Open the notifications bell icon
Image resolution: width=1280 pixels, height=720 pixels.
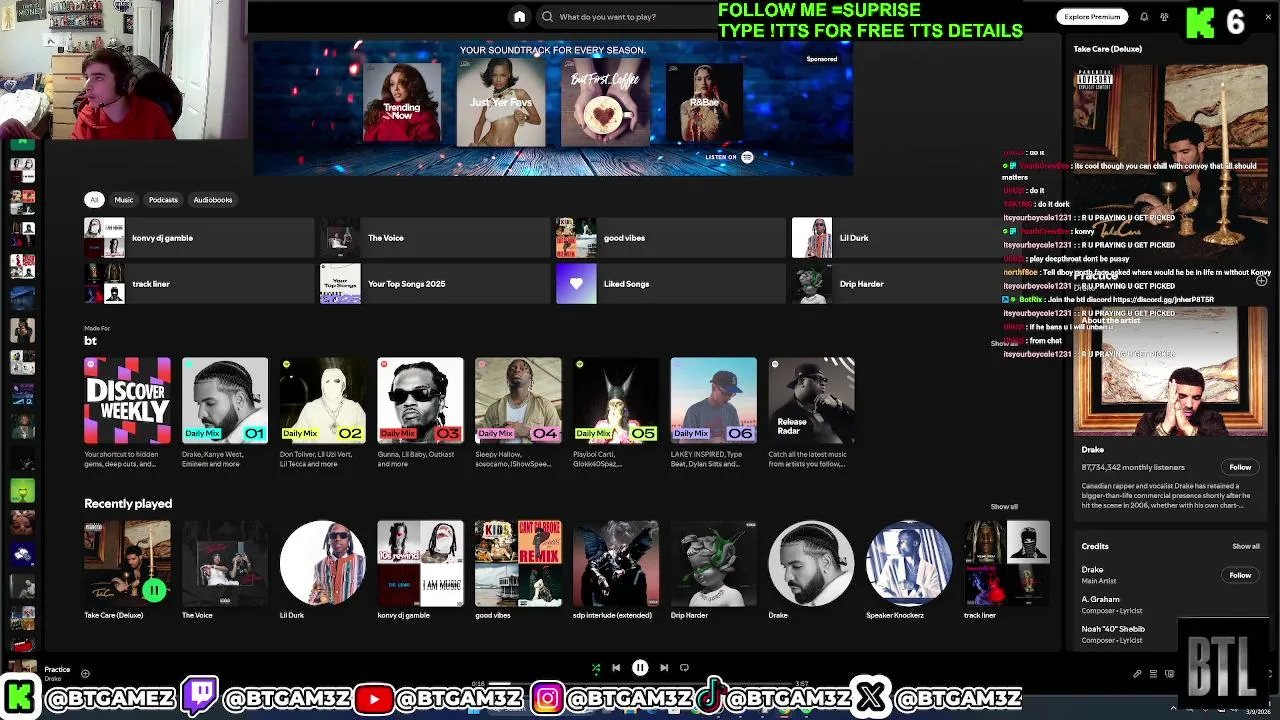click(x=1144, y=17)
